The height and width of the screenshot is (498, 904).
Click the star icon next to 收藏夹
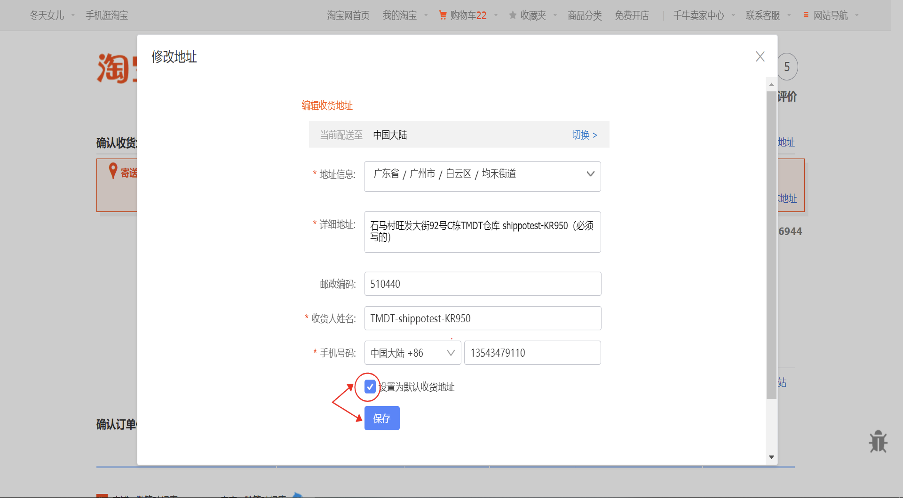point(513,15)
